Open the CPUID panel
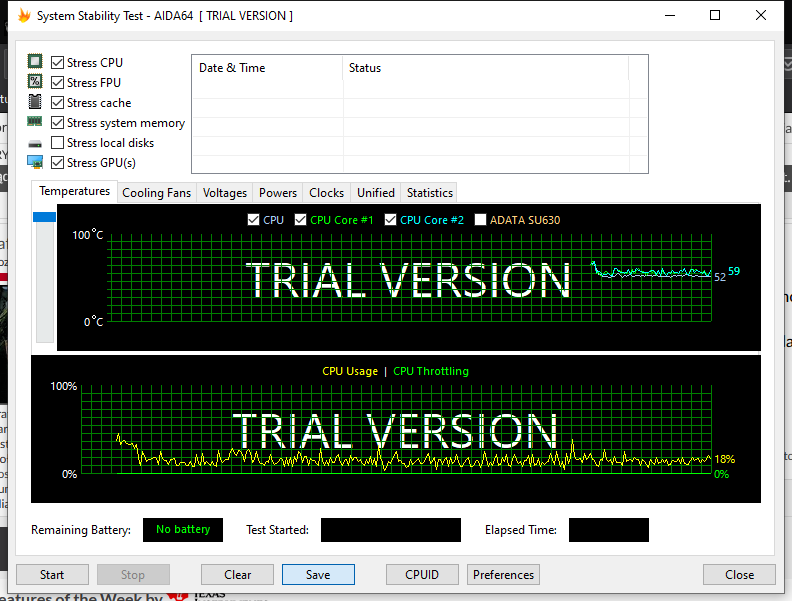Screen dimensions: 792x601 pos(422,575)
